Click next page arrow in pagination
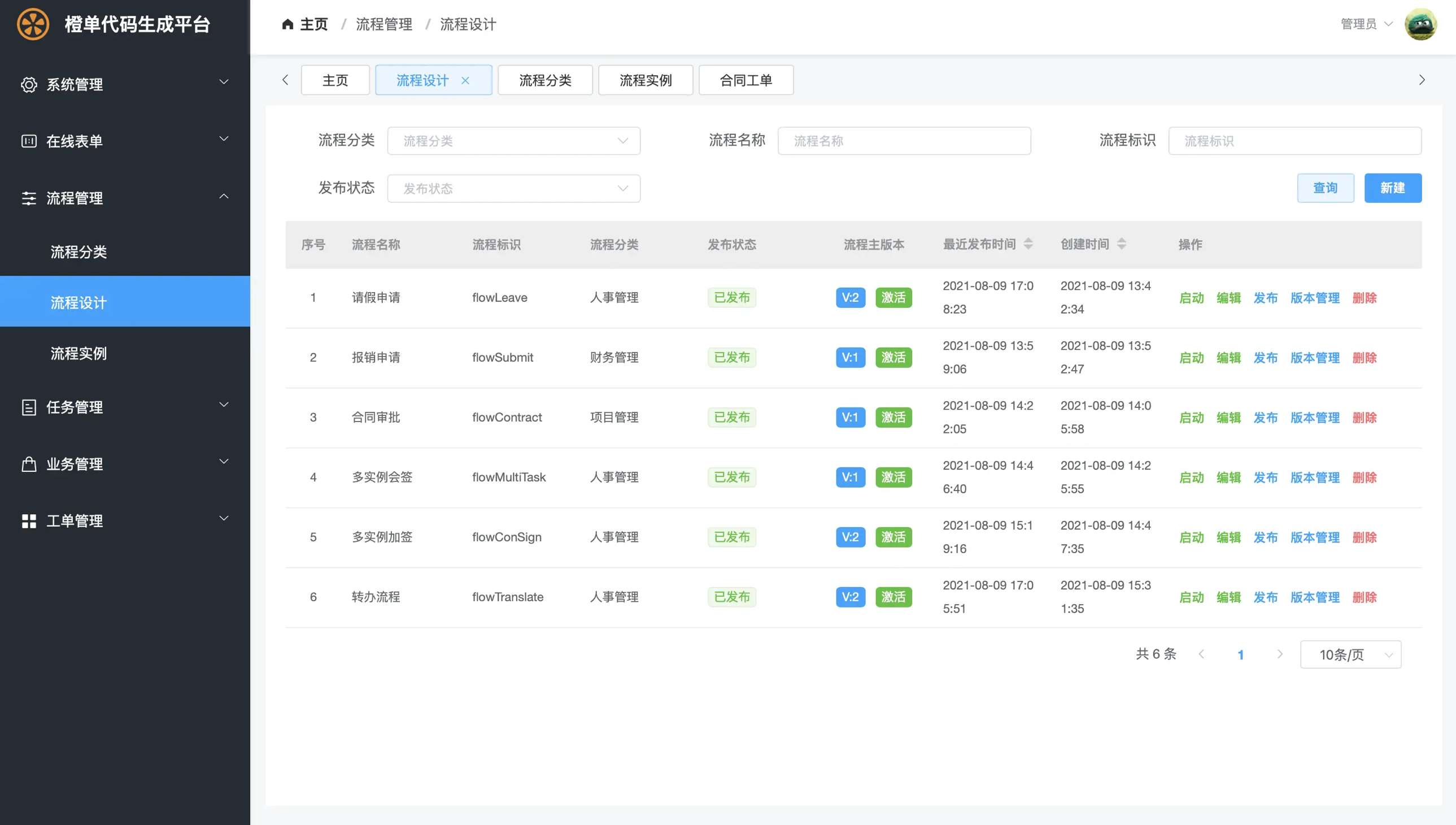The height and width of the screenshot is (825, 1456). (1280, 654)
